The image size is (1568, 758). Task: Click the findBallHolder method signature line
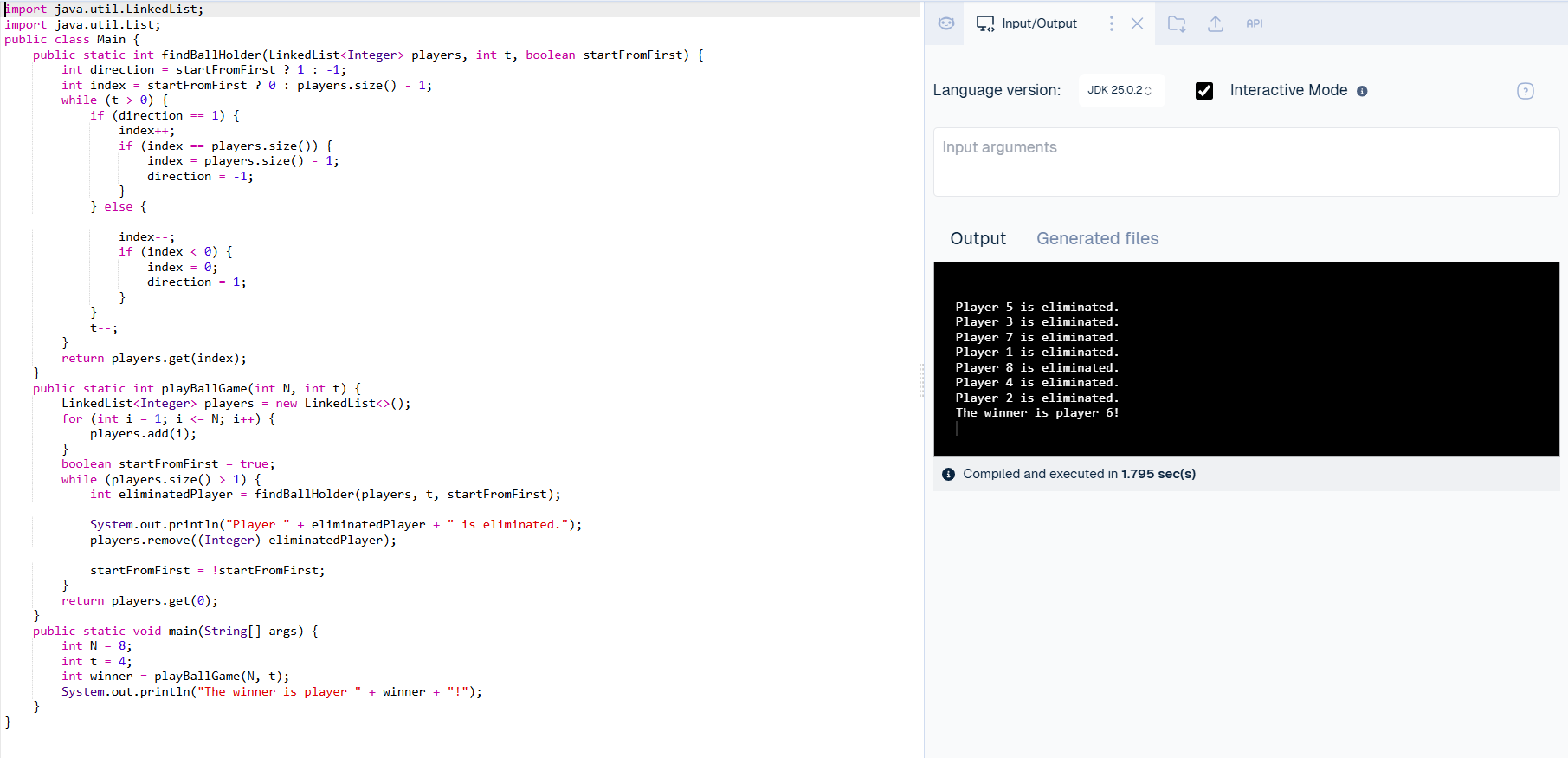pyautogui.click(x=368, y=55)
